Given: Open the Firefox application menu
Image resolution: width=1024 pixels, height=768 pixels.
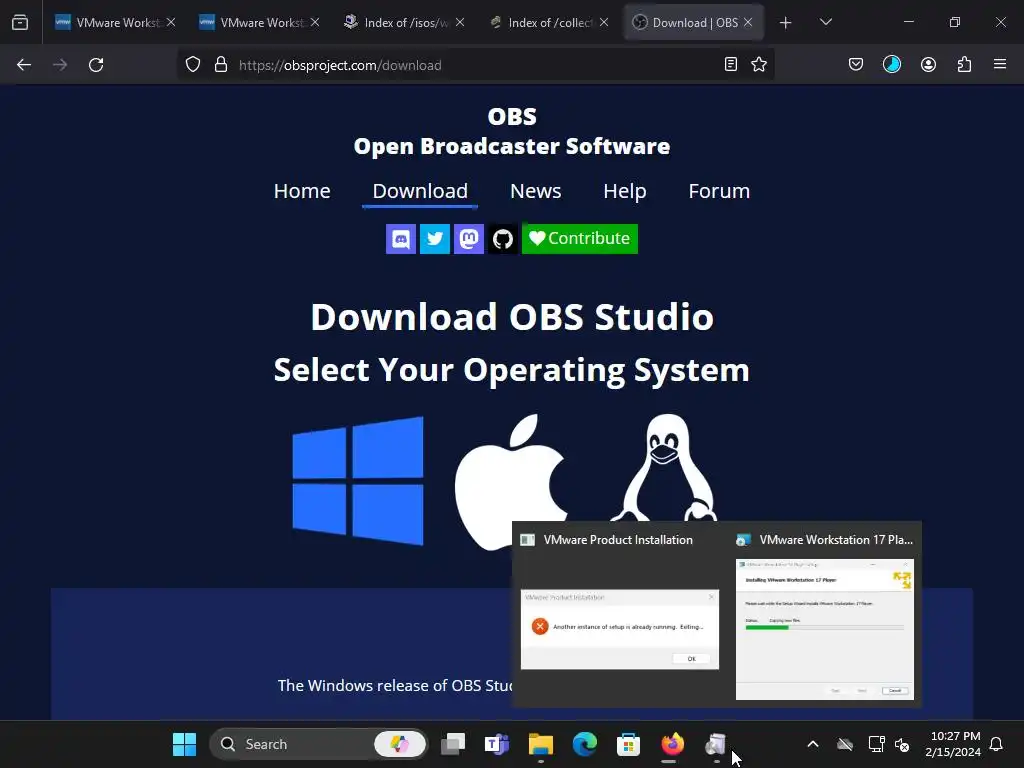Looking at the screenshot, I should 1000,64.
